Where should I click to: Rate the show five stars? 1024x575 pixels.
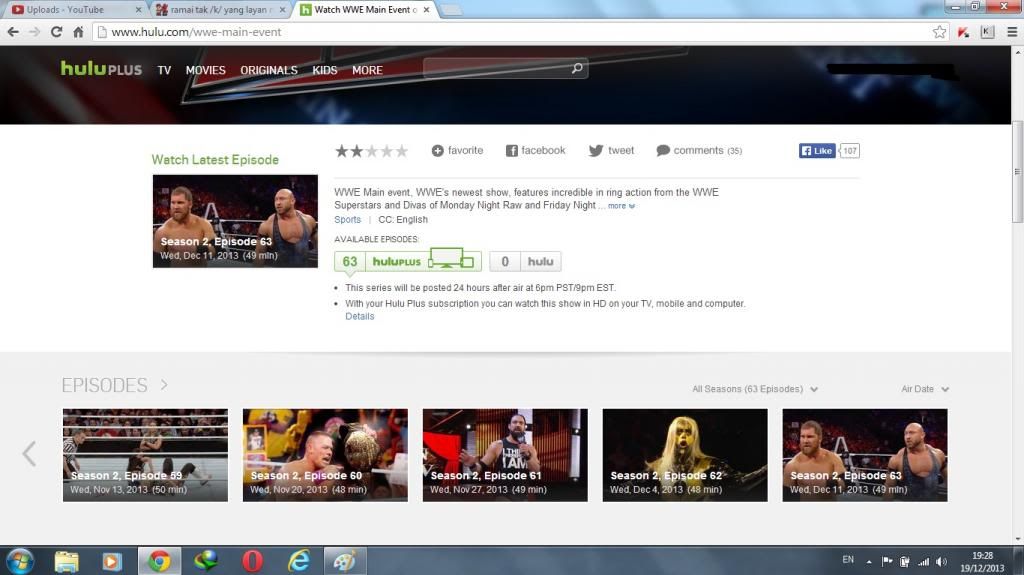click(x=402, y=151)
